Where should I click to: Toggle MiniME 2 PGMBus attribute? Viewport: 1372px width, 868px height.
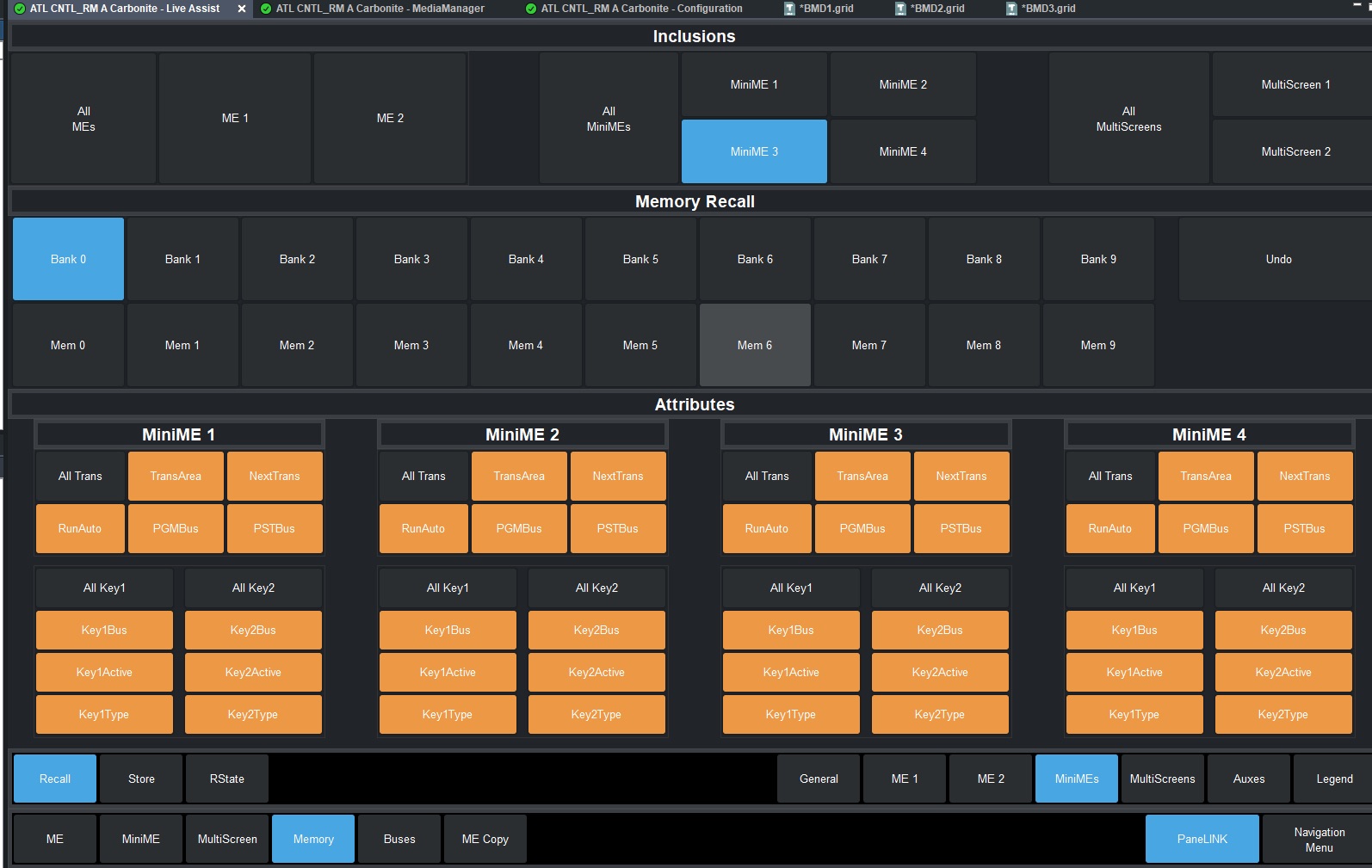[x=519, y=528]
